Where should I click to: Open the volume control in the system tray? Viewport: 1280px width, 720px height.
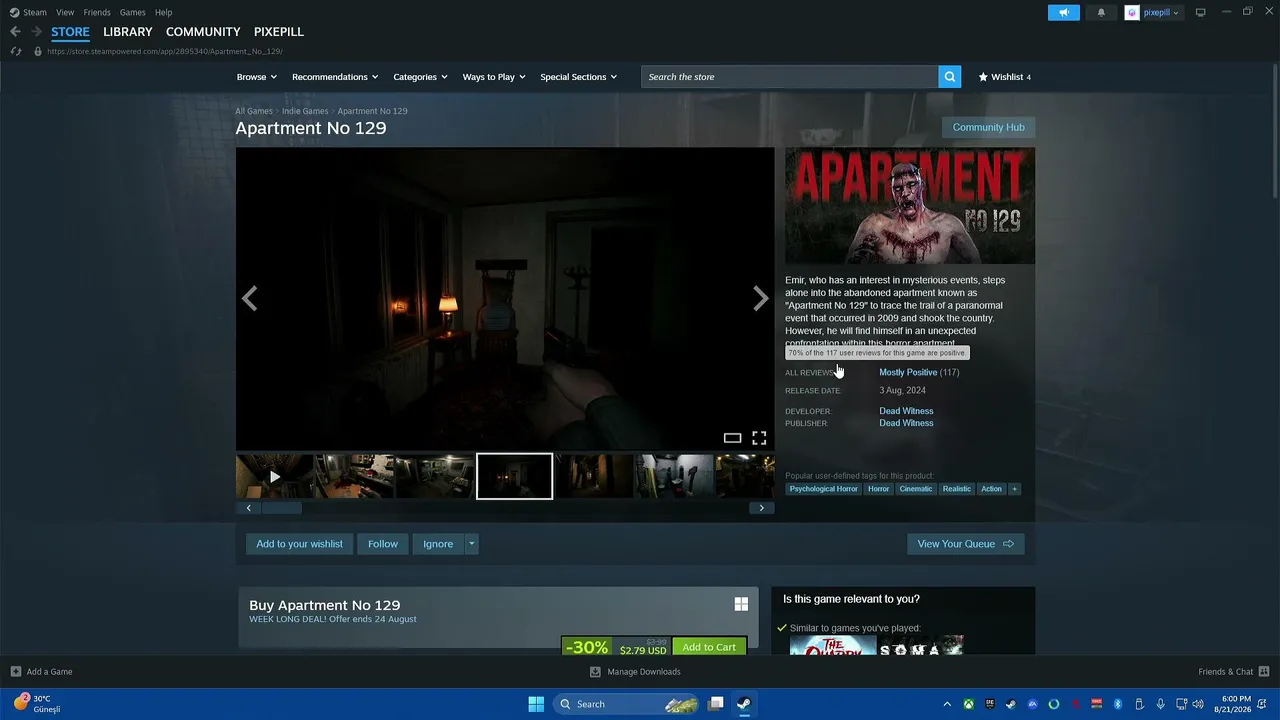tap(1197, 704)
